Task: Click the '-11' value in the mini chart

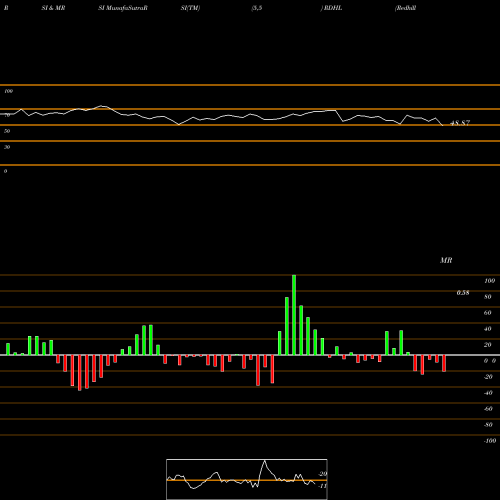Action: tap(323, 486)
